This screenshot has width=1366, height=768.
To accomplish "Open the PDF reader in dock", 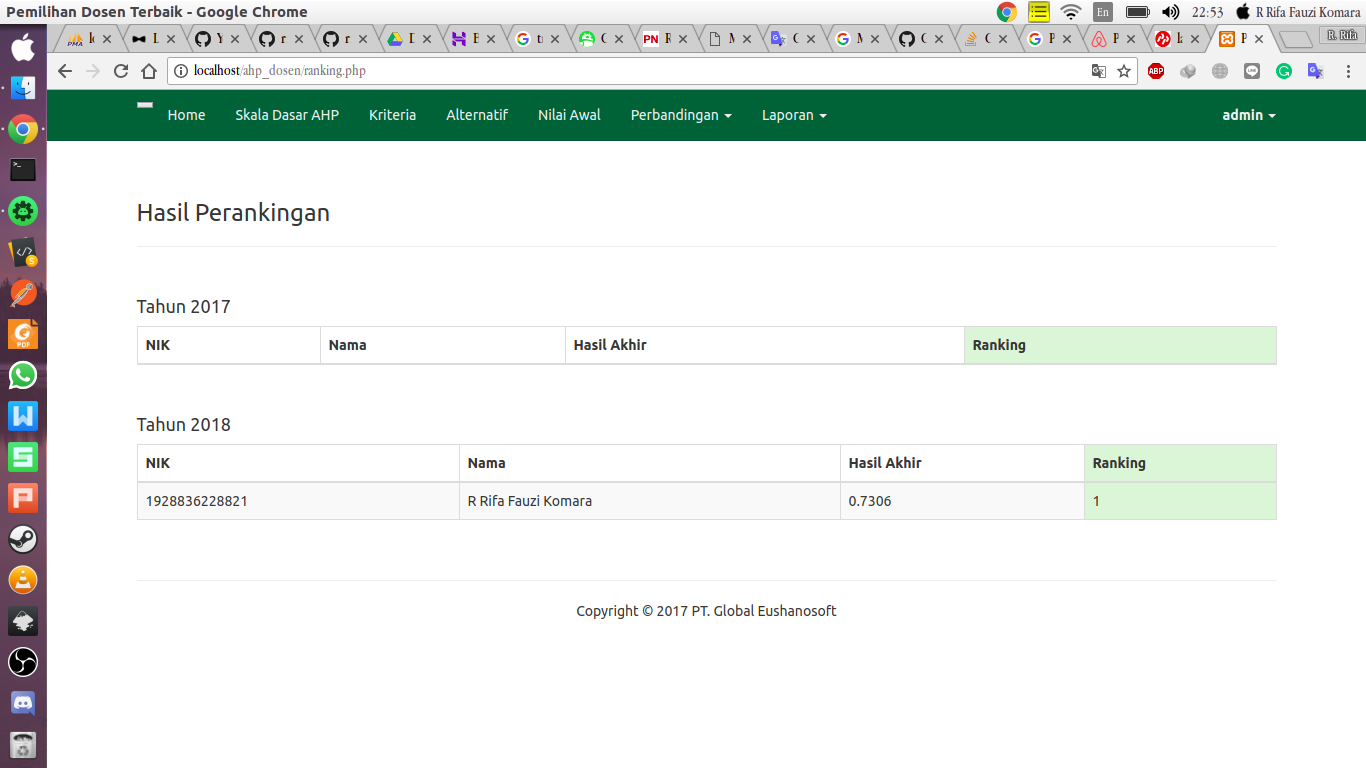I will tap(23, 334).
